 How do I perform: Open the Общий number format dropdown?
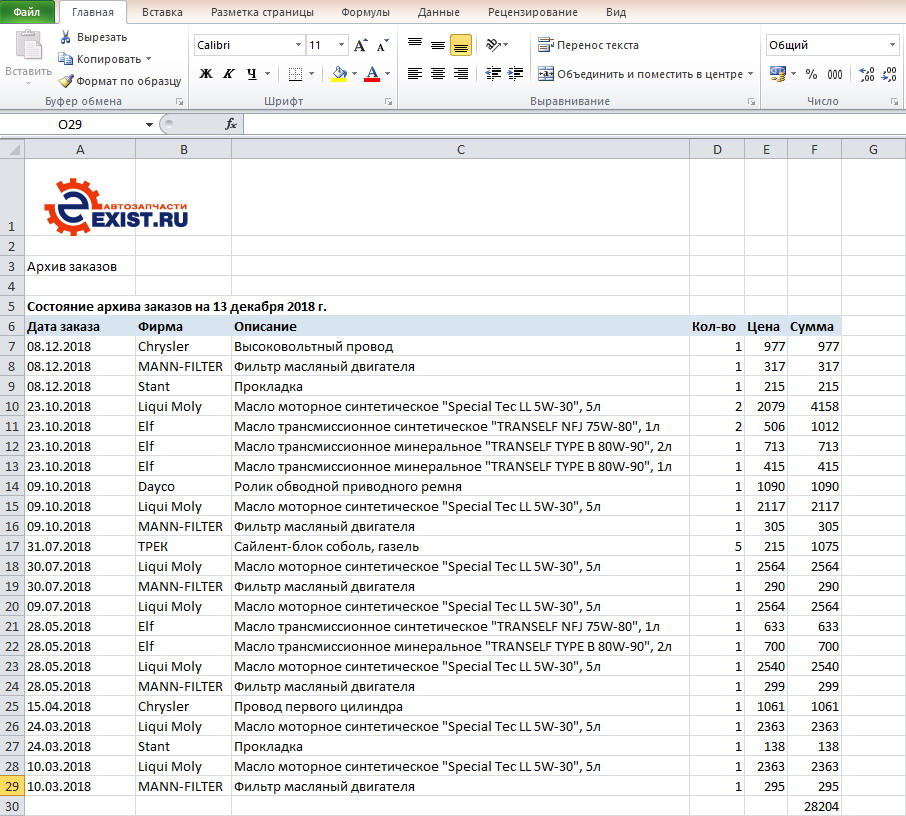click(892, 45)
